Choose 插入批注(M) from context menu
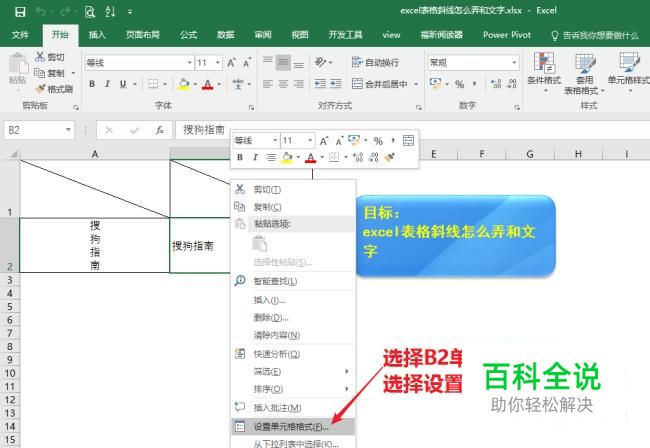This screenshot has height=448, width=650. 293,408
